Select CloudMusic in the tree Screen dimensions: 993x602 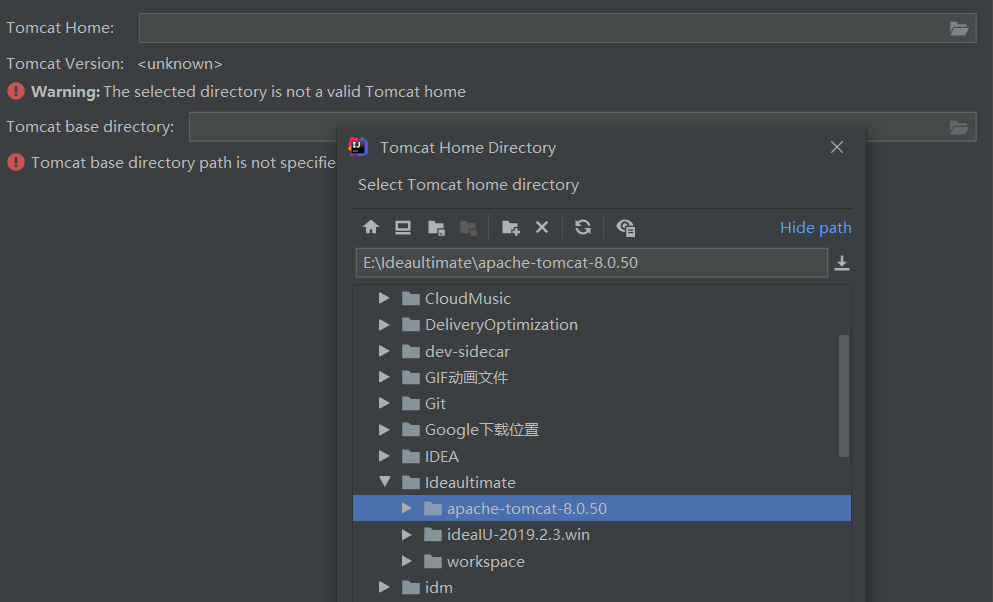[x=467, y=298]
